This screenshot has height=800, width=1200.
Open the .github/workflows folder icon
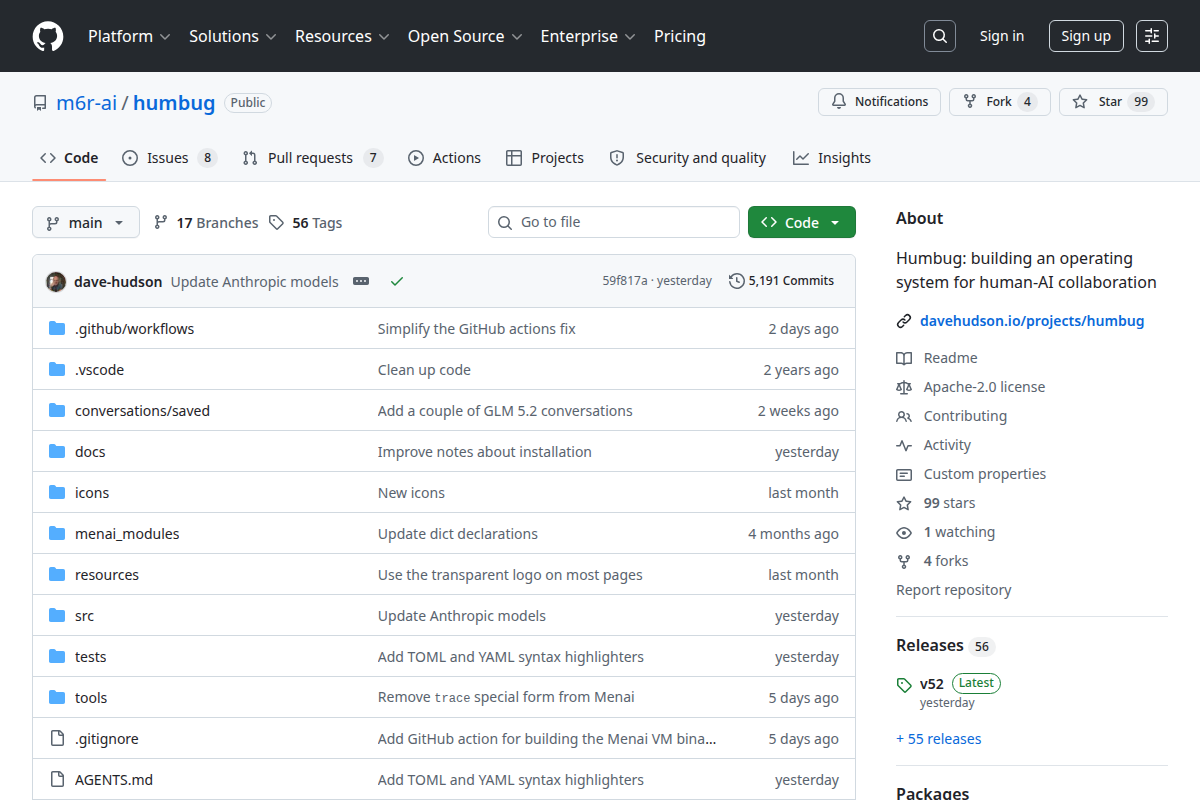(x=57, y=329)
